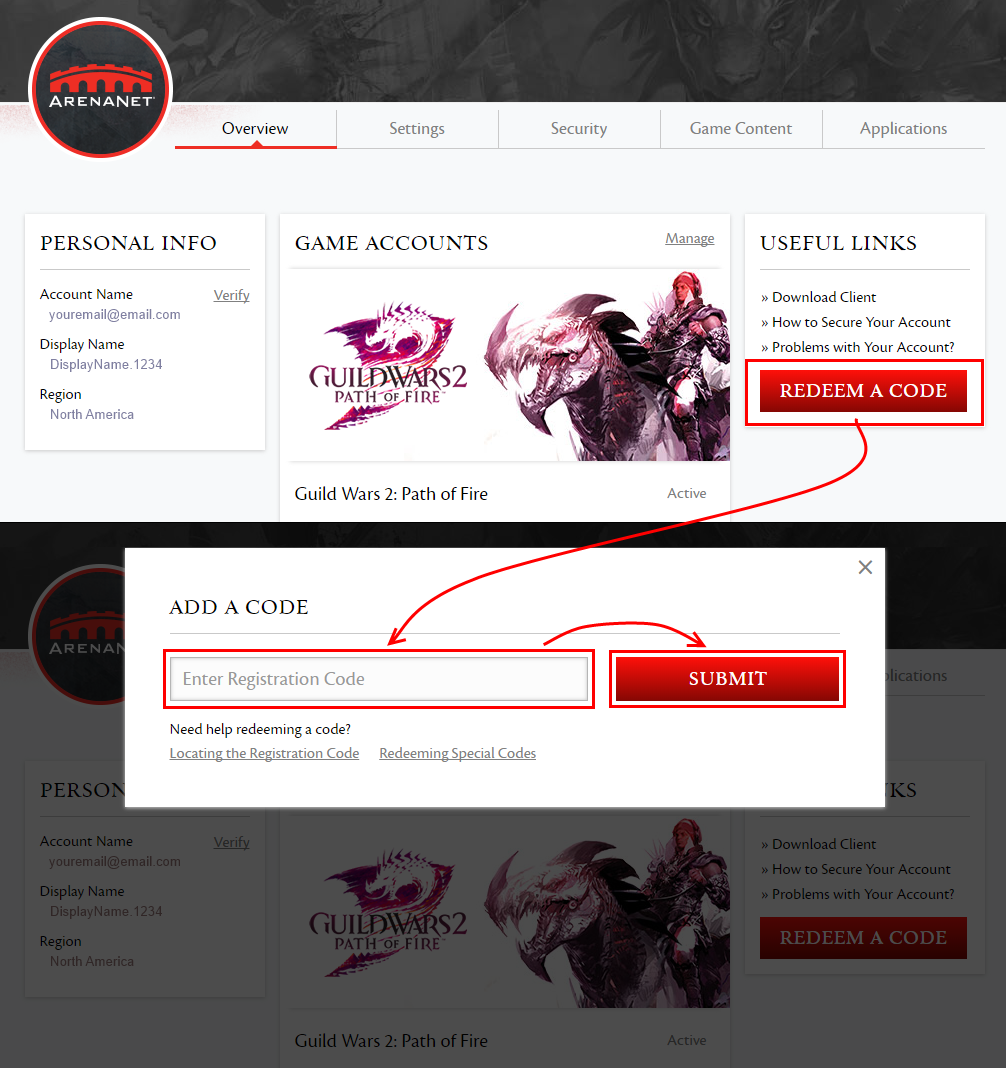Close the Add a Code dialog

(x=865, y=567)
